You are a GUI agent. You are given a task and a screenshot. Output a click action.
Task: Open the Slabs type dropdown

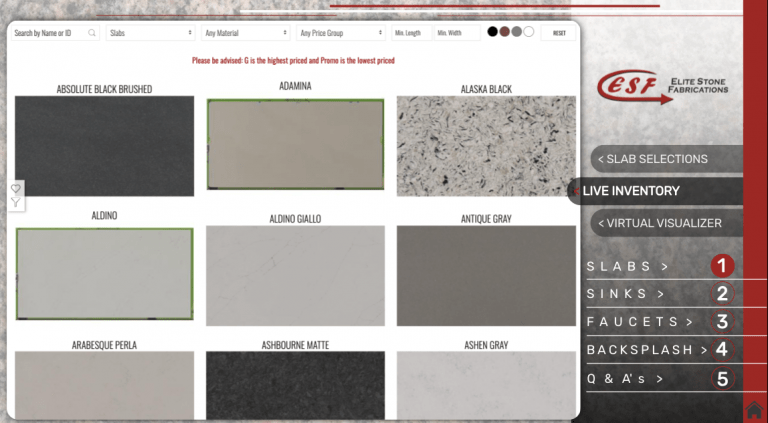coord(150,33)
